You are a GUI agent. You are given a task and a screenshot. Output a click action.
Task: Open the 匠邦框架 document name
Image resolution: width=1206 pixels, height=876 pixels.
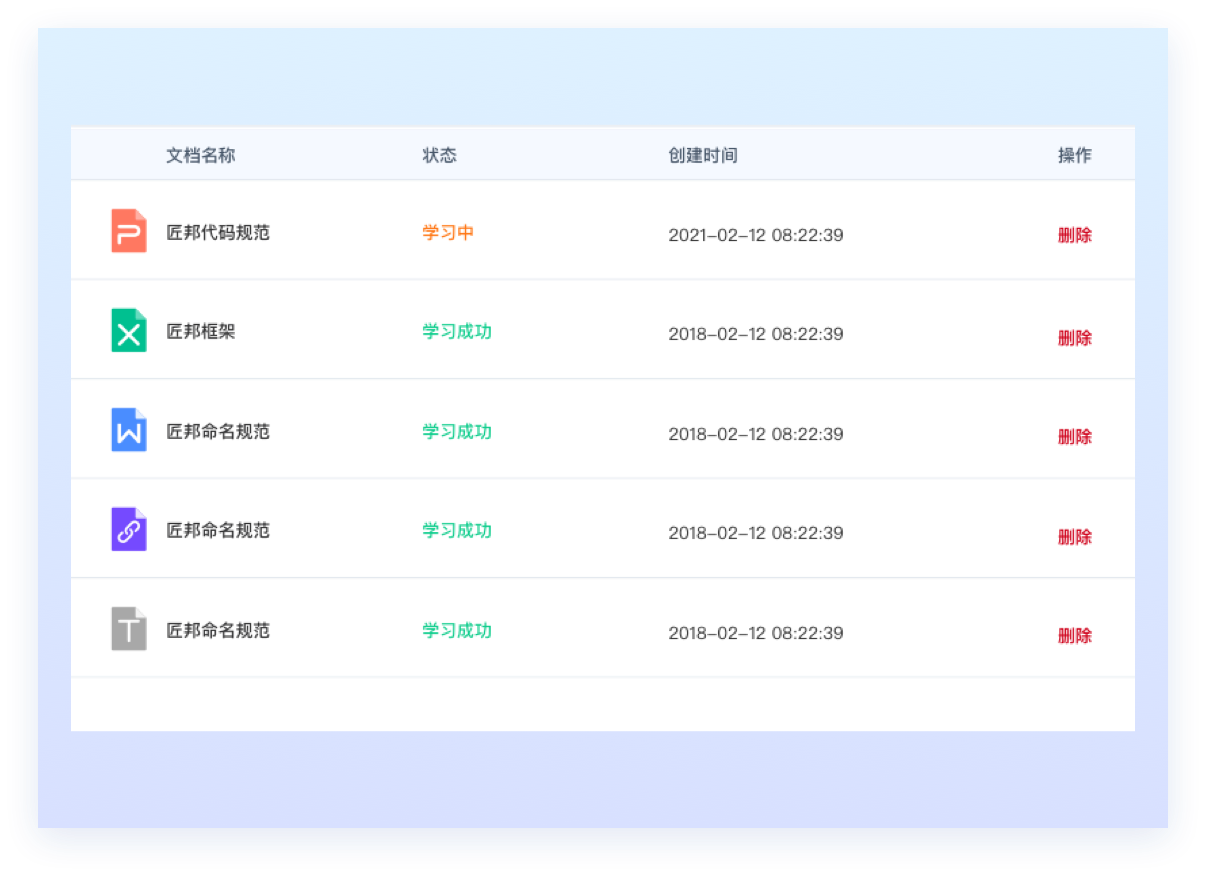(x=201, y=332)
